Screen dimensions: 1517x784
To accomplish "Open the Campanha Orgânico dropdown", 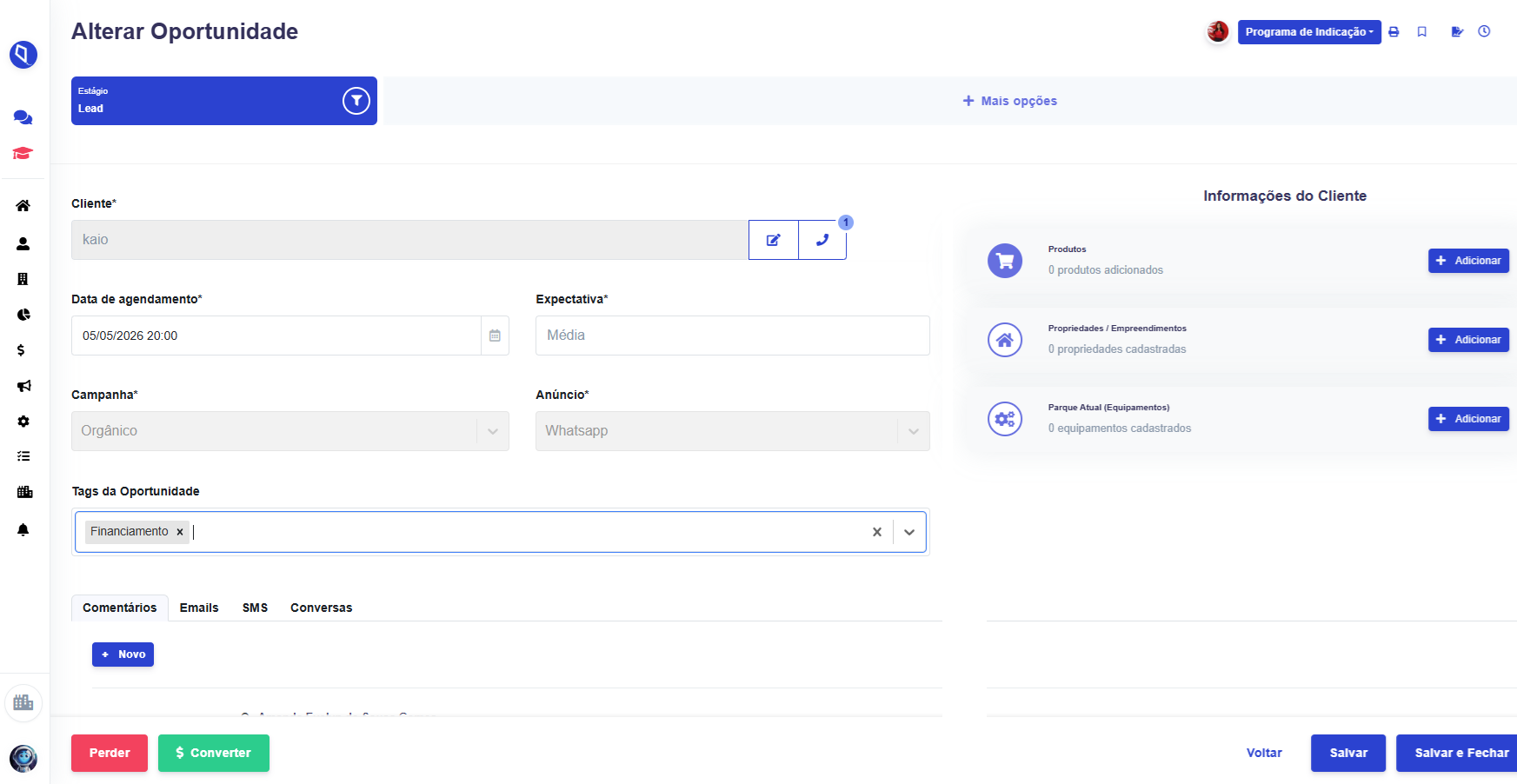I will click(x=290, y=431).
